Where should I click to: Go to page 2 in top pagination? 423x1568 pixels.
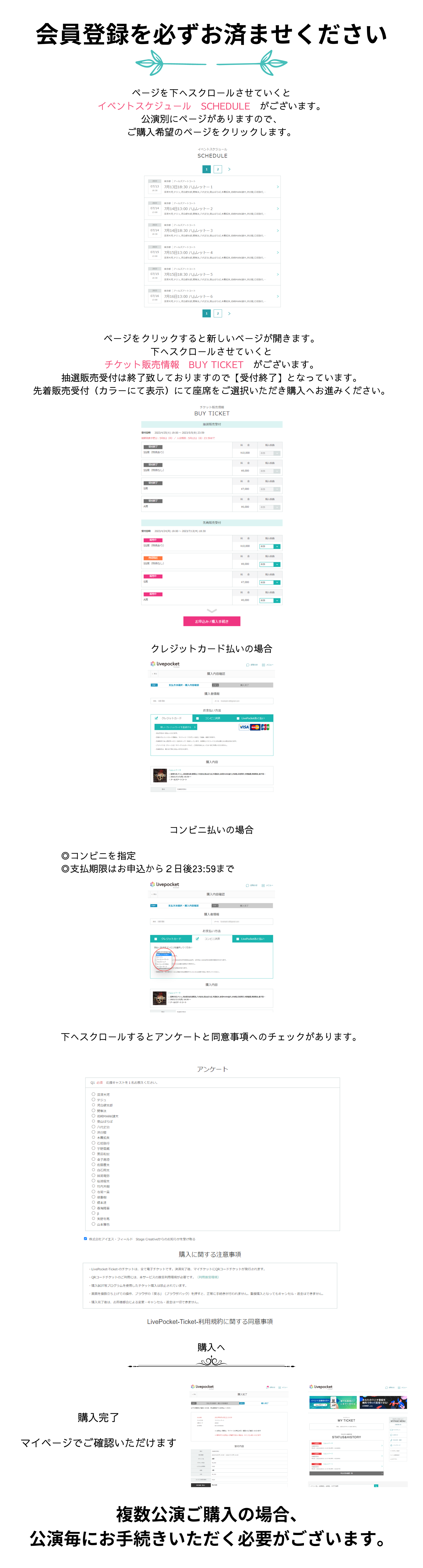pyautogui.click(x=218, y=169)
